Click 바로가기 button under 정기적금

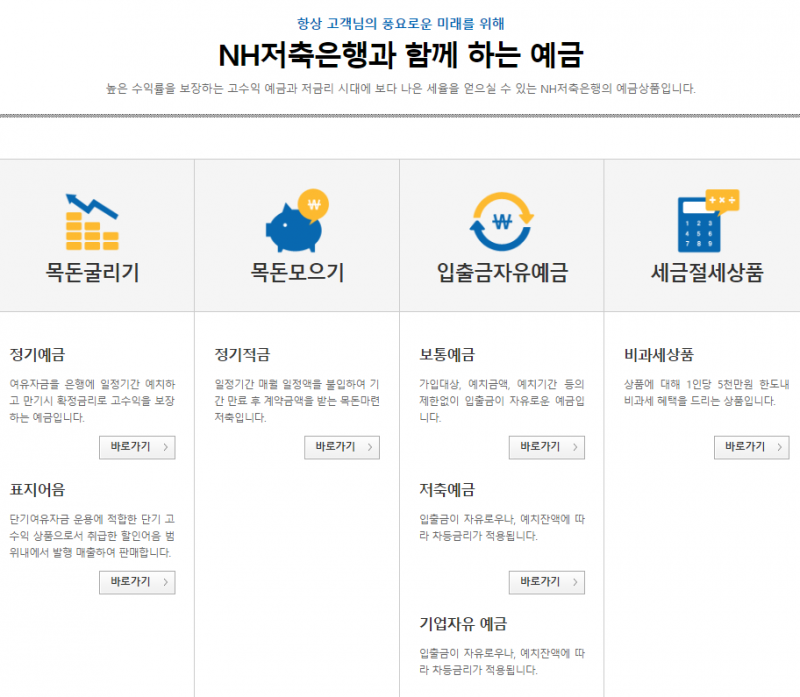(342, 447)
